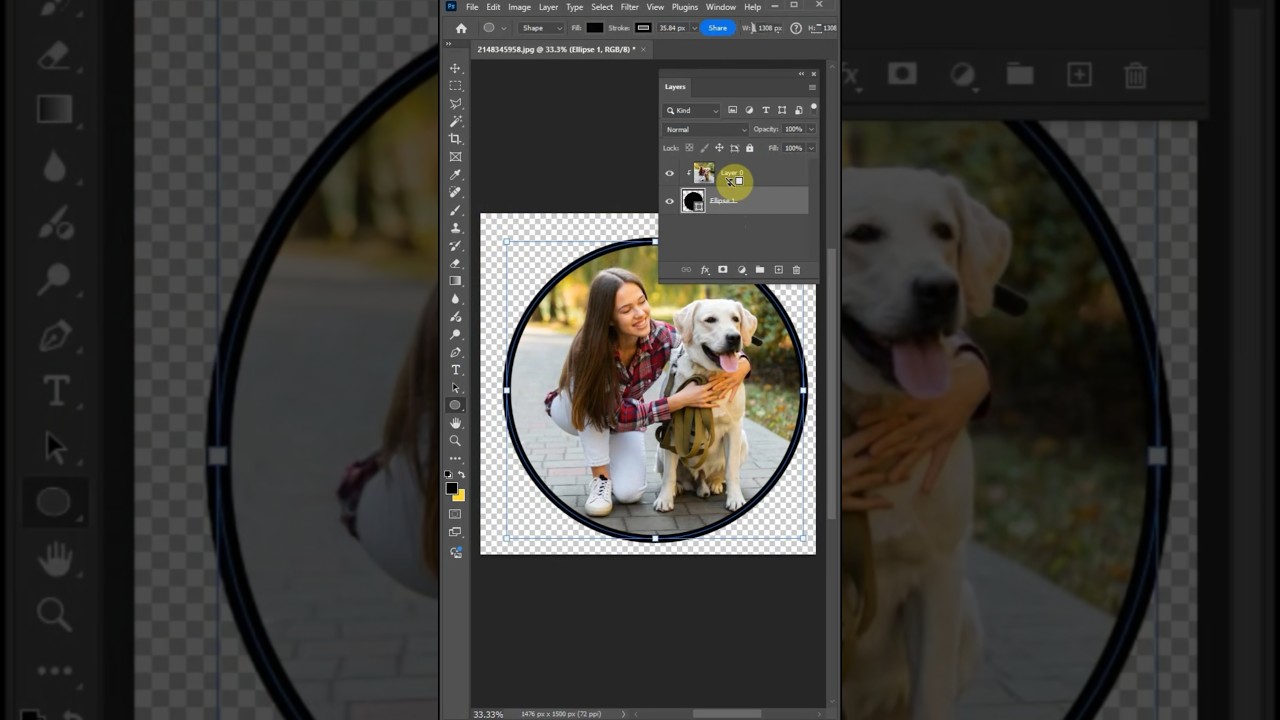Select the Zoom tool in toolbar
The width and height of the screenshot is (1280, 720).
coord(455,441)
